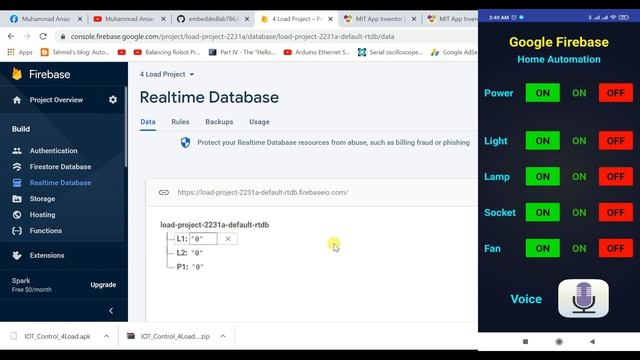Click the Storage folder icon
Image resolution: width=640 pixels, height=360 pixels.
point(17,199)
